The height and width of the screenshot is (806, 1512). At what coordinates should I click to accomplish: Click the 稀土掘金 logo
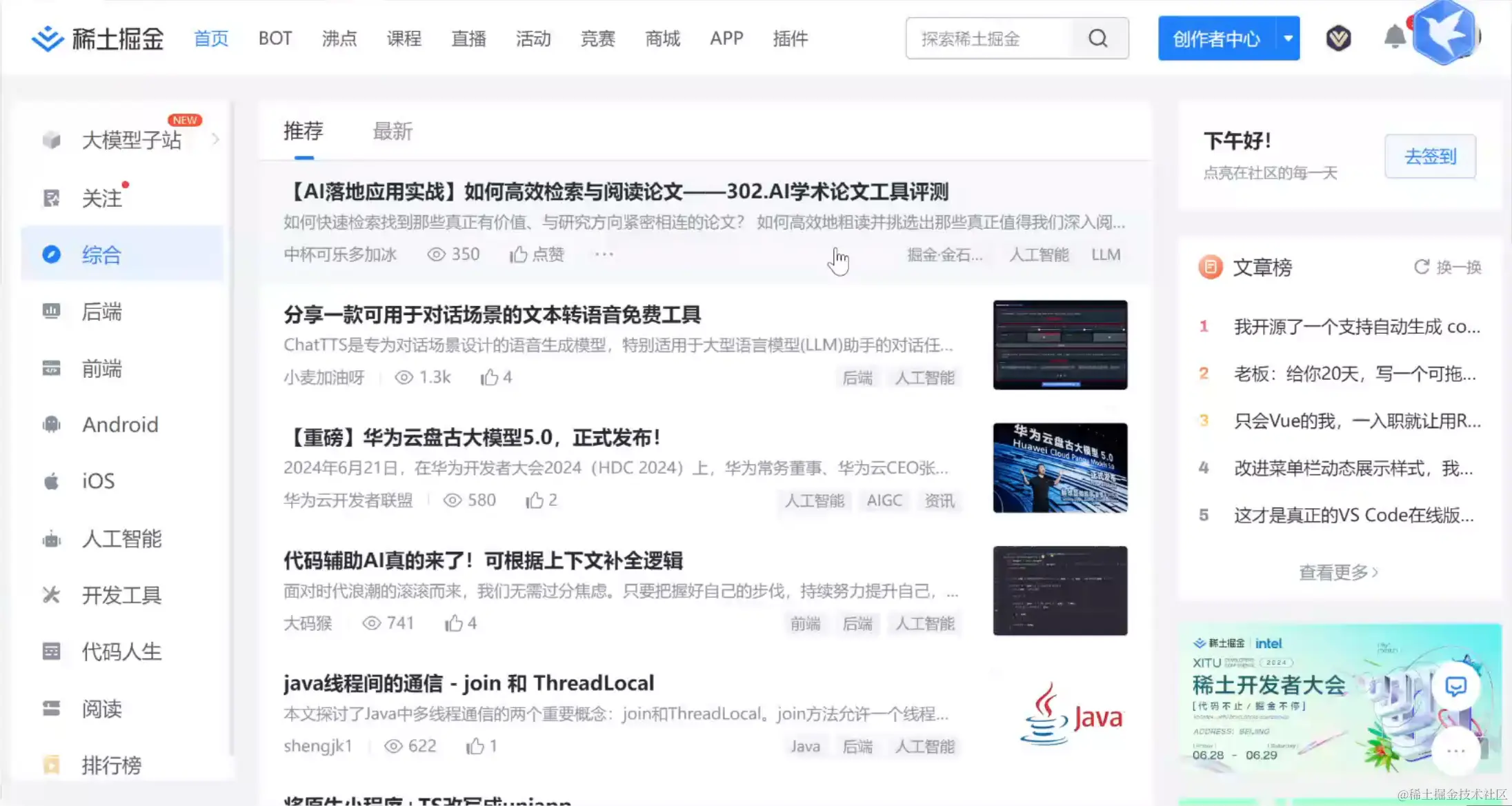pyautogui.click(x=97, y=39)
